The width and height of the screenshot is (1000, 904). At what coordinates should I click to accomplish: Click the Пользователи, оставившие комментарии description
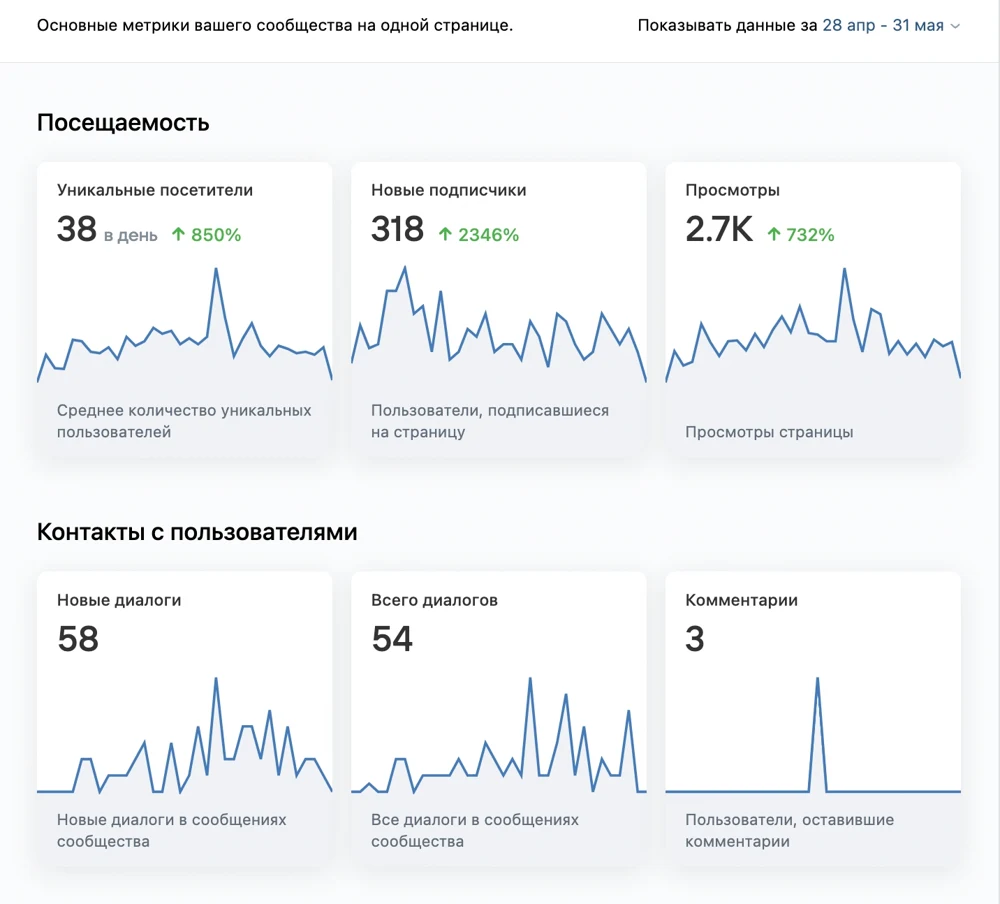(790, 831)
